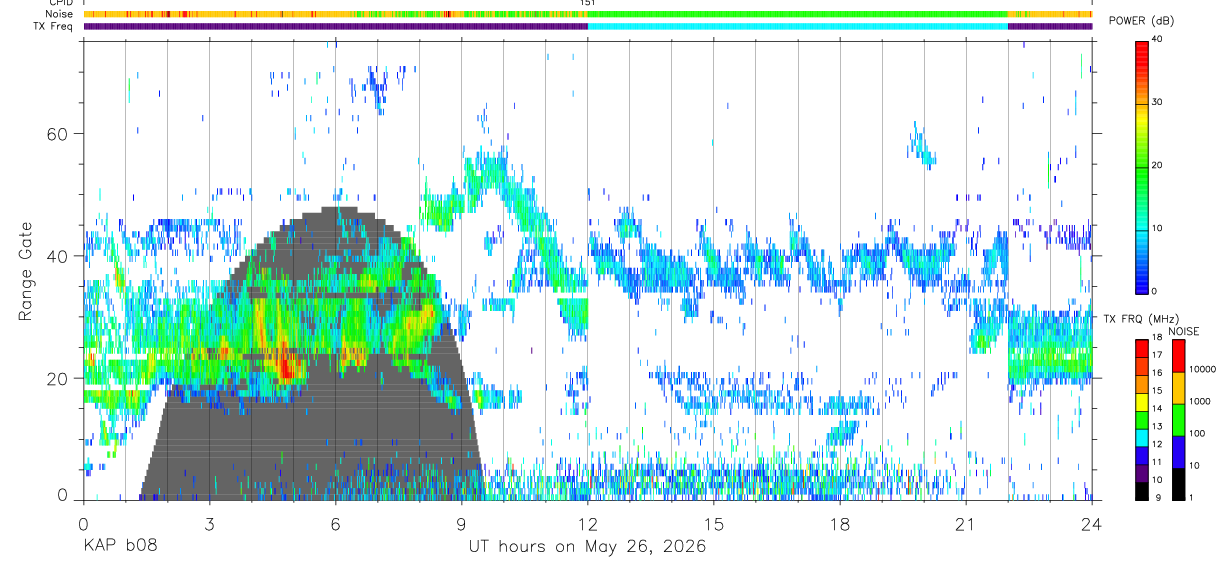1228x567 pixels.
Task: Click x-axis tick label 15
Action: (x=714, y=524)
